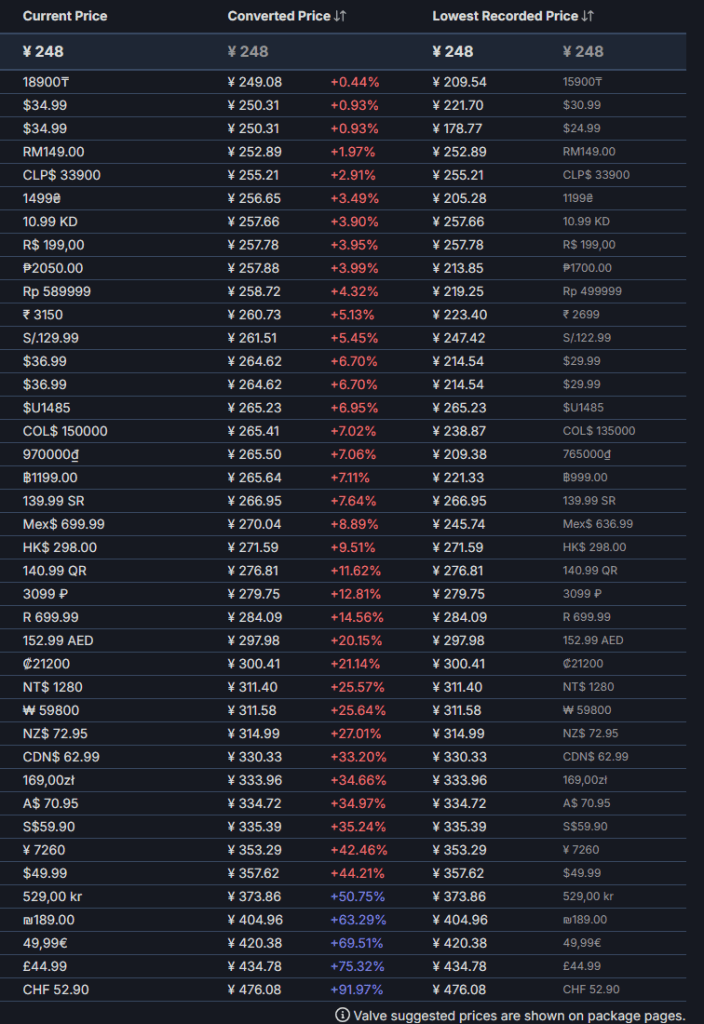Click the Current Price column header

coord(65,16)
